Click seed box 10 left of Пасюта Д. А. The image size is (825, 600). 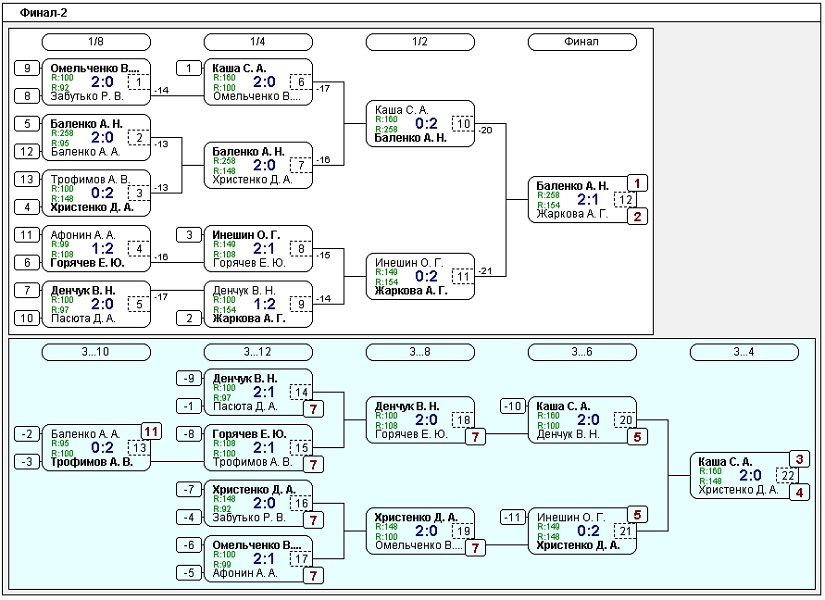pos(27,318)
